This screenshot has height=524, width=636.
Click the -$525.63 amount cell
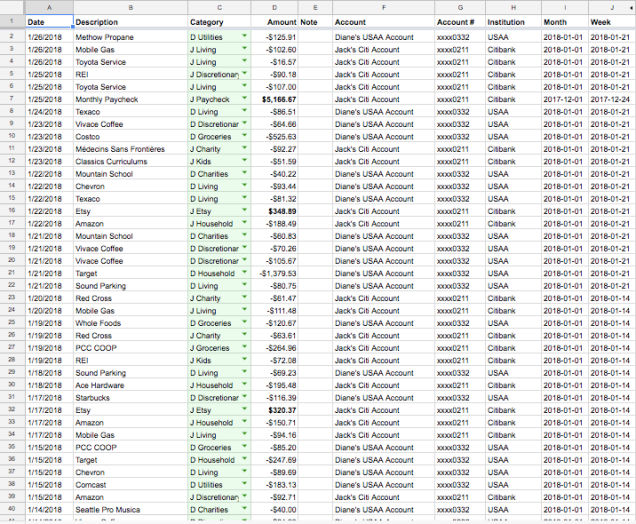coord(275,137)
